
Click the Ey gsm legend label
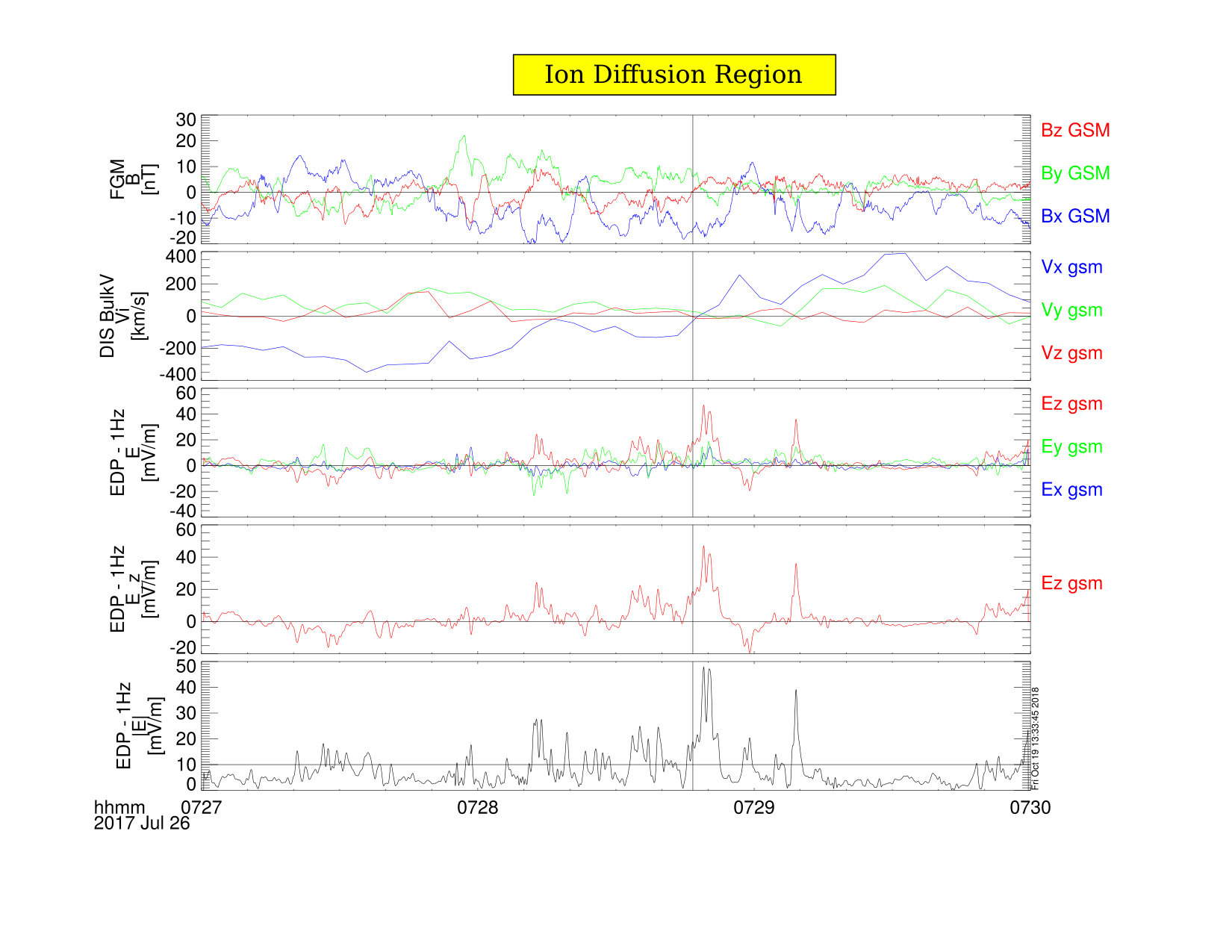click(1071, 447)
